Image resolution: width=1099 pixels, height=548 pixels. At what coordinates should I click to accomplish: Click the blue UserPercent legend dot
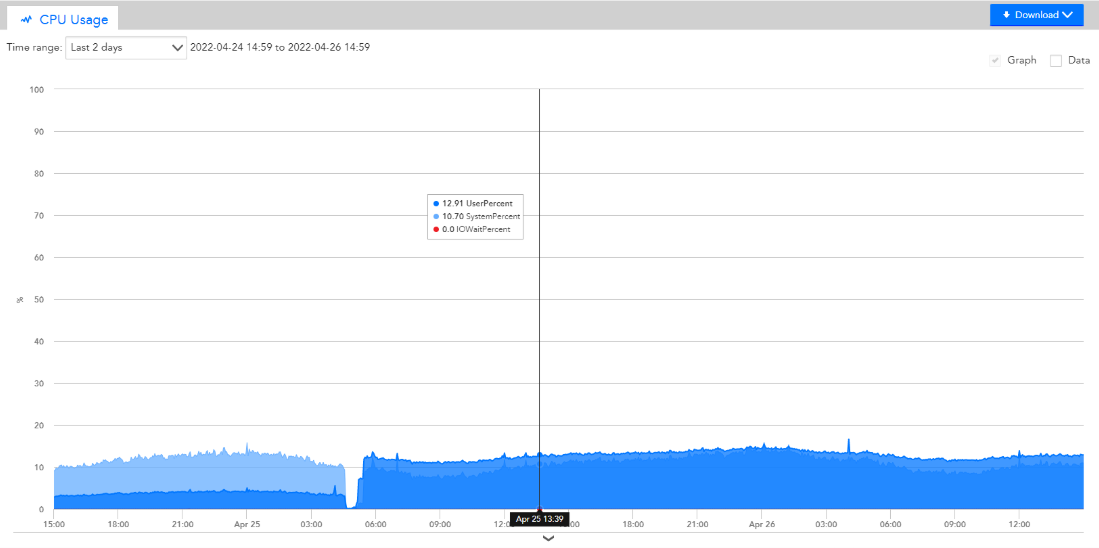coord(436,203)
